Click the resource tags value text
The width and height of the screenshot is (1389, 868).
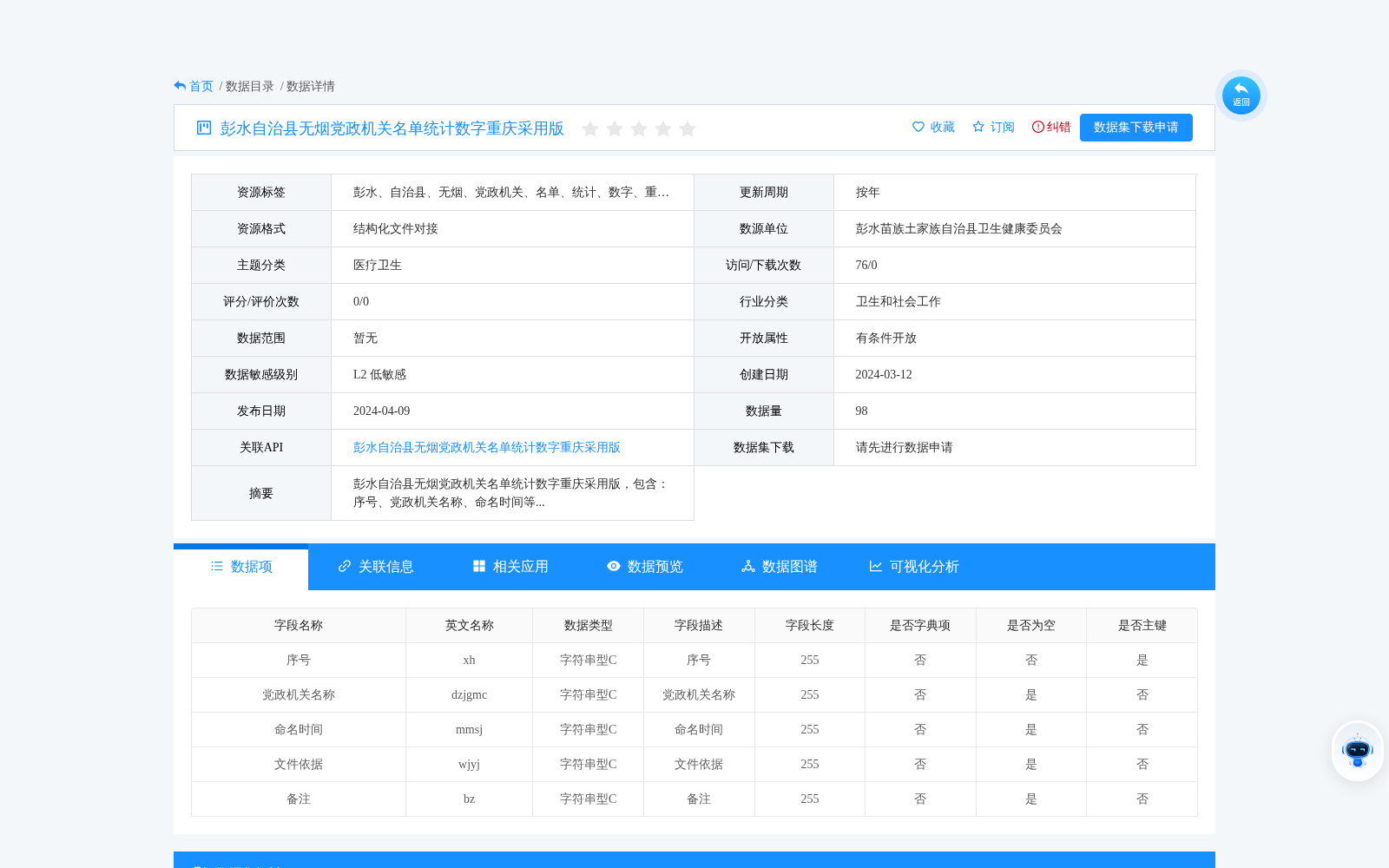tap(511, 193)
